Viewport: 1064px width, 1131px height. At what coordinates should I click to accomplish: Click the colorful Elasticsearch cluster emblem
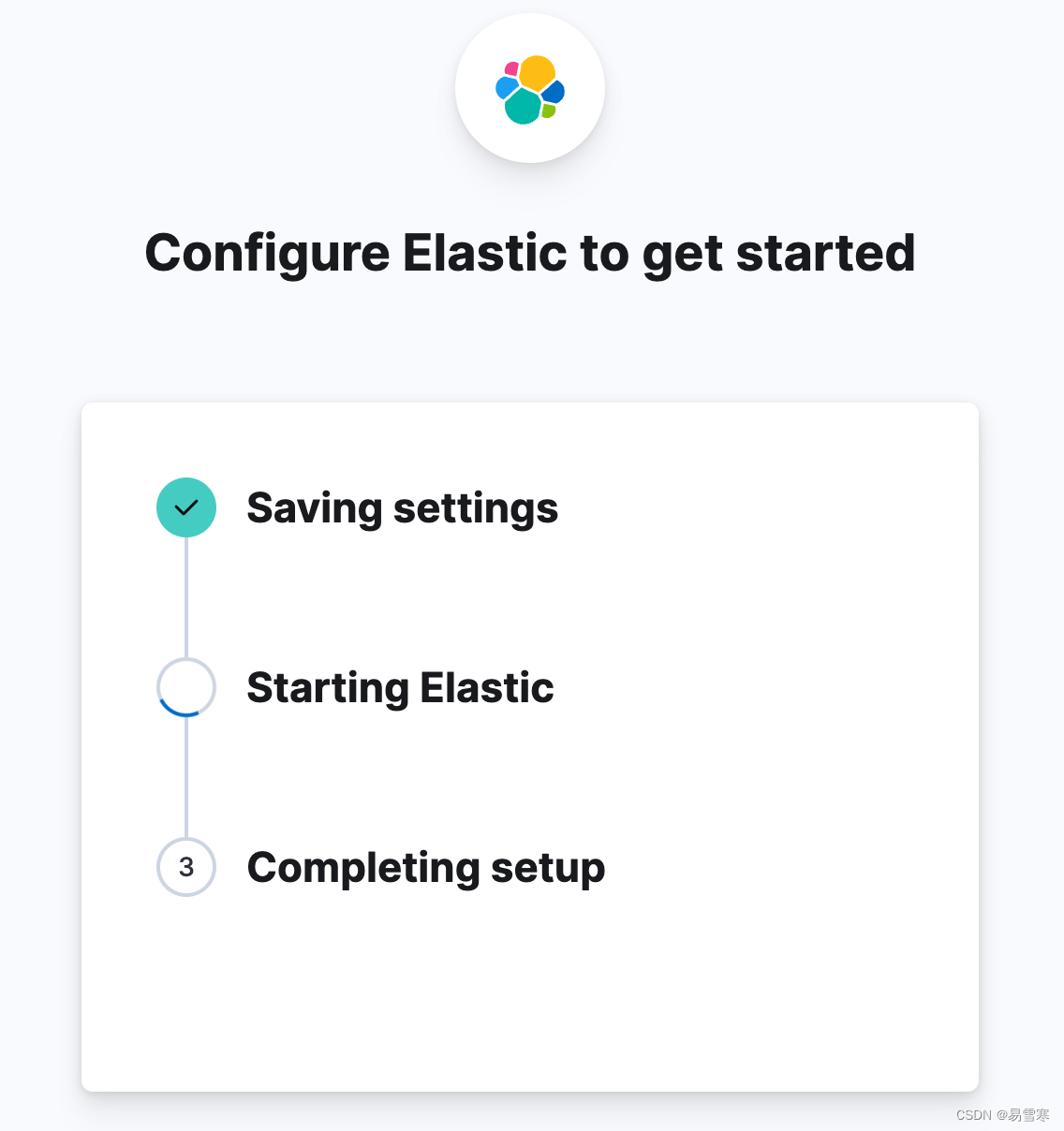coord(530,88)
